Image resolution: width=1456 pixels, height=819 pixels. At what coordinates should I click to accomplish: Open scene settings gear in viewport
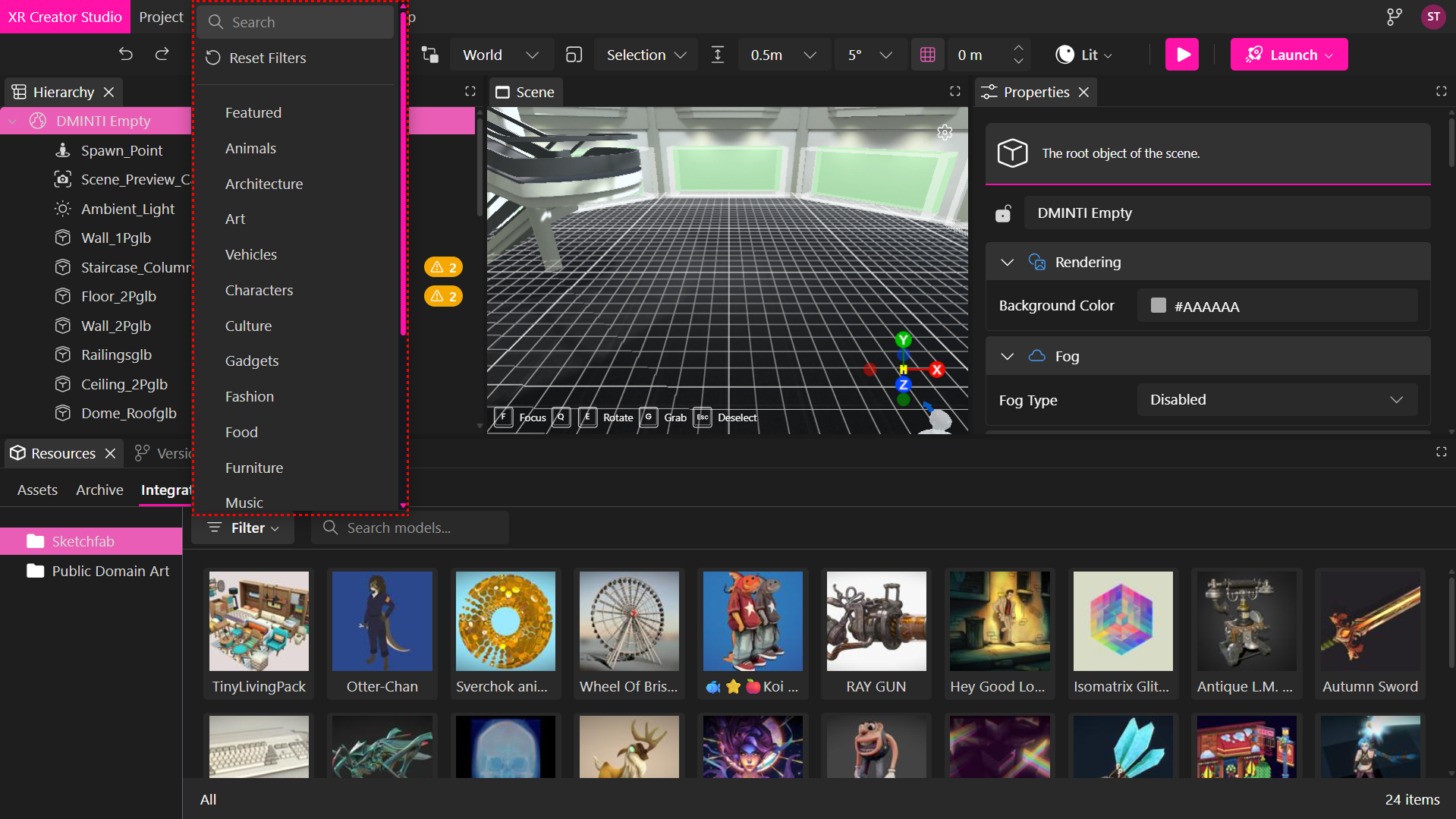(945, 132)
